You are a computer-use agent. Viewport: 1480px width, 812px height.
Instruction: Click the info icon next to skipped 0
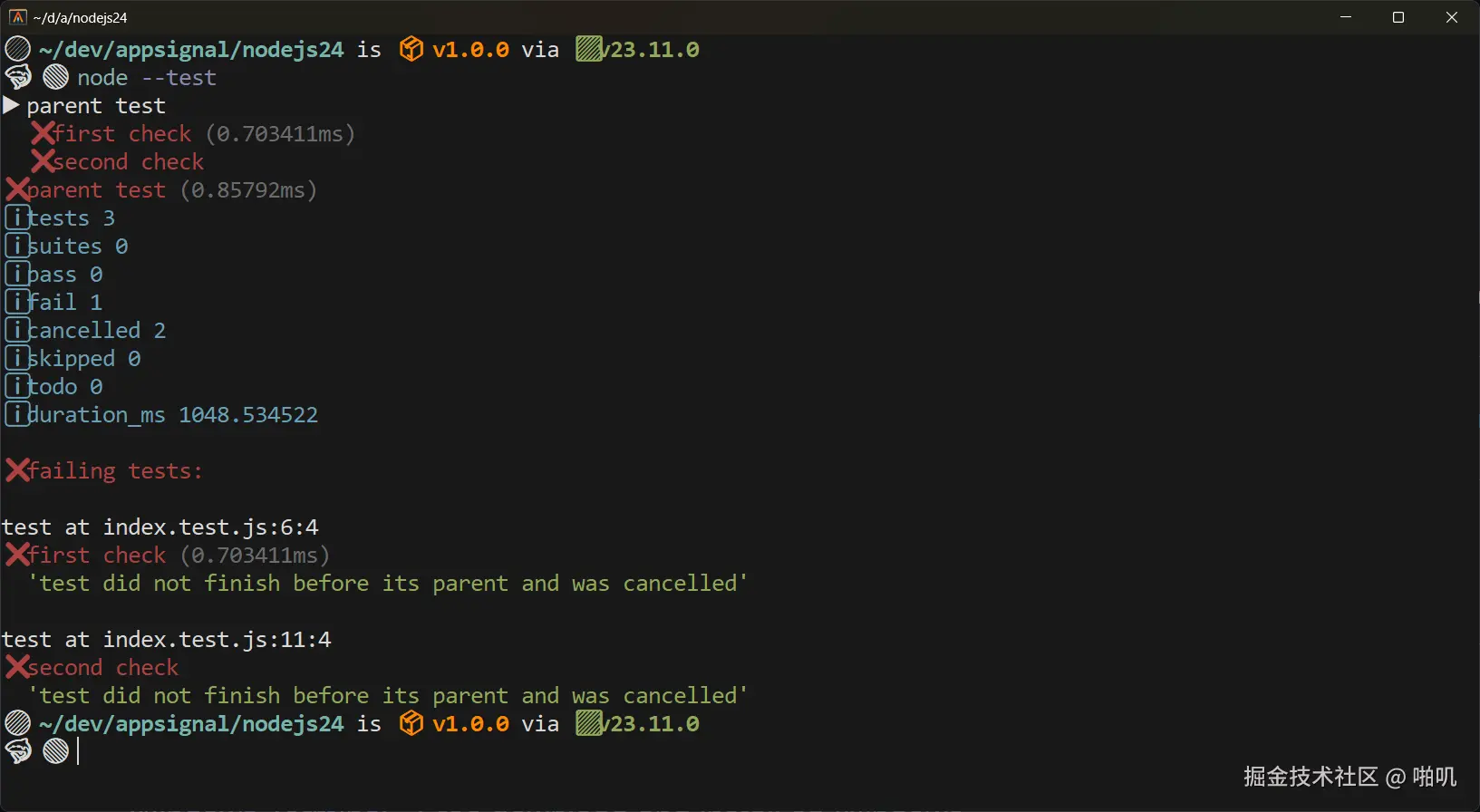(x=17, y=358)
